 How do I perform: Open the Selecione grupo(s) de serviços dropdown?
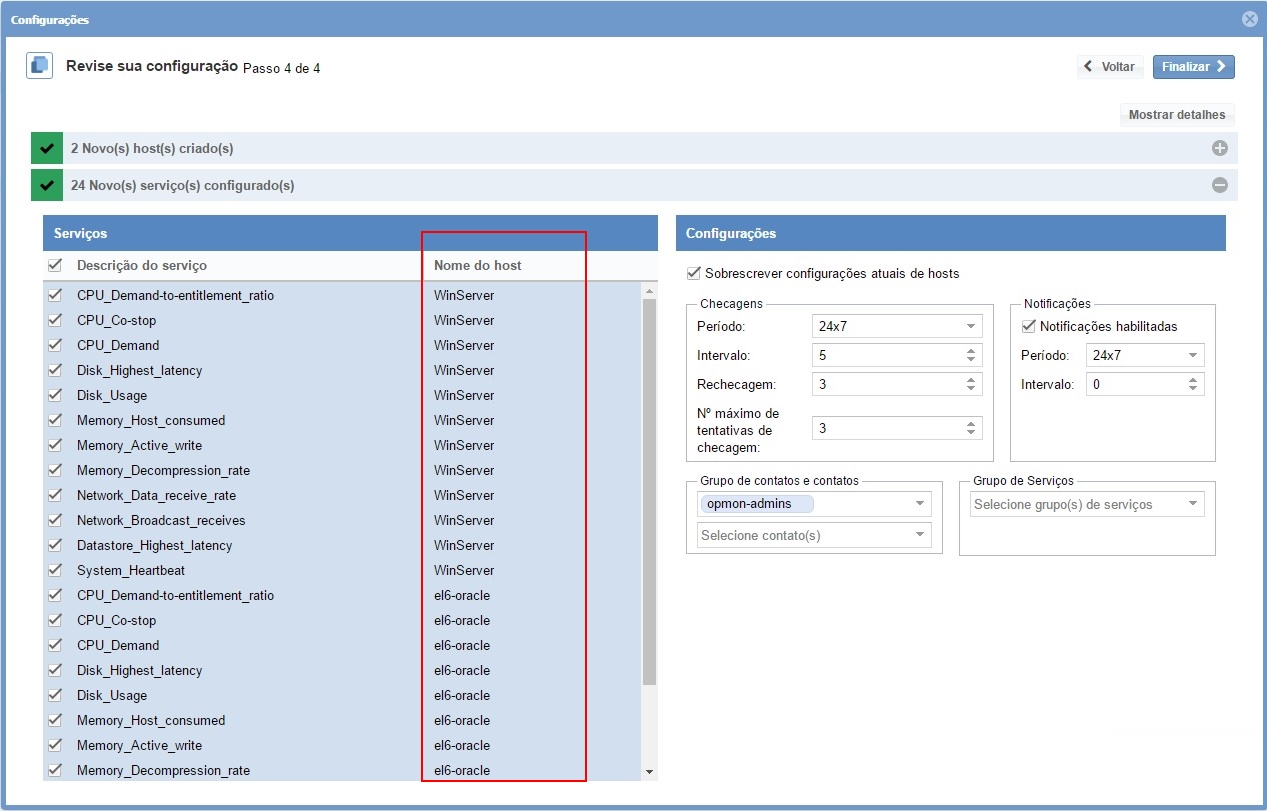(x=1087, y=504)
